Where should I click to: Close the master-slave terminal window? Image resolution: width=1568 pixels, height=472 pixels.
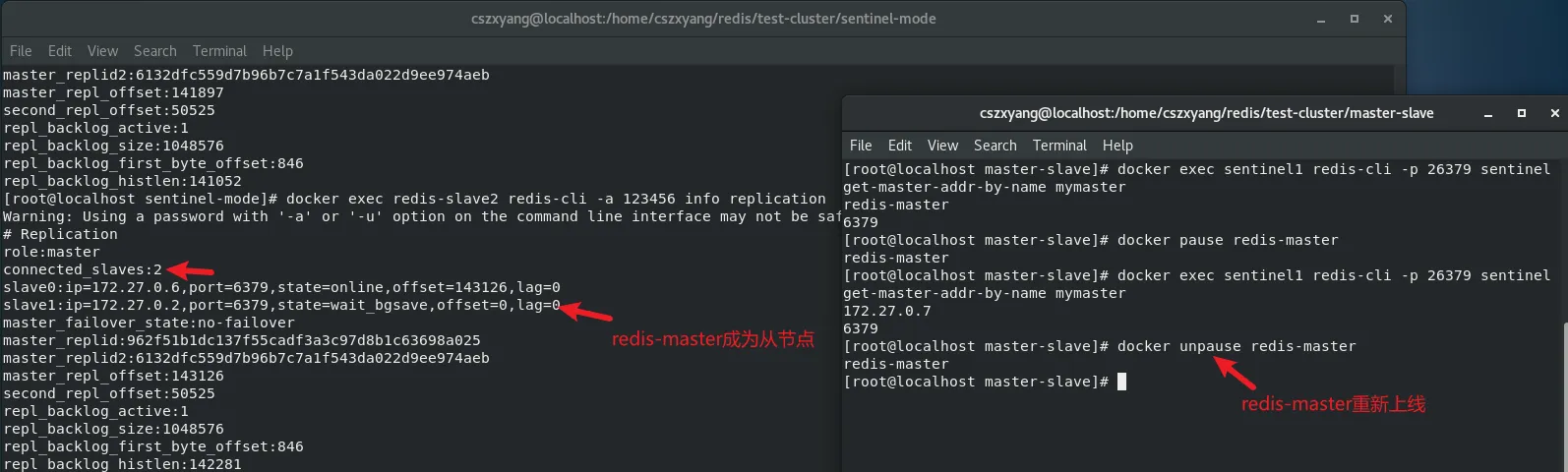tap(1555, 113)
